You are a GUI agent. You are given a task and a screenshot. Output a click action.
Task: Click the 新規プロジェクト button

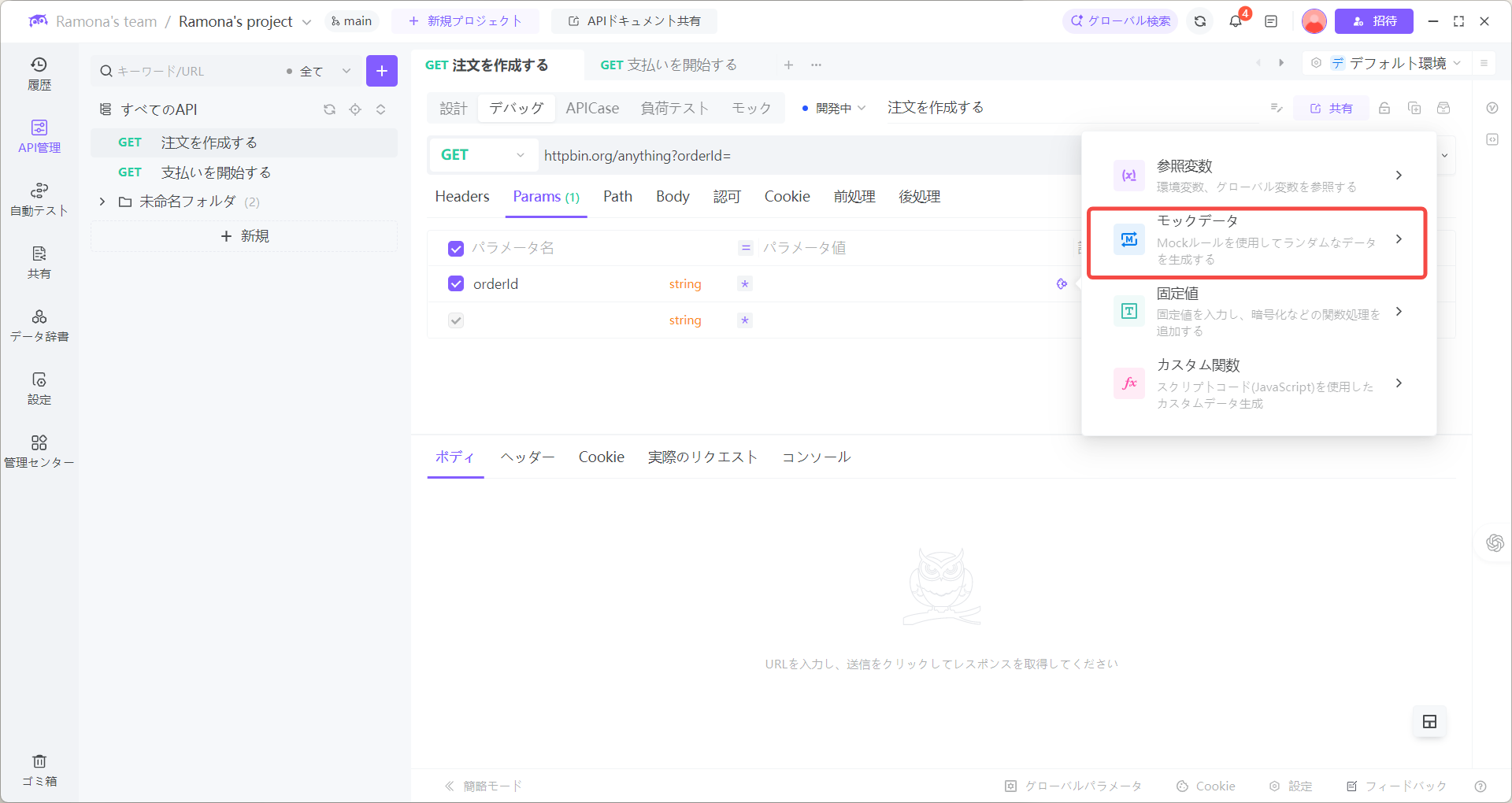point(466,21)
